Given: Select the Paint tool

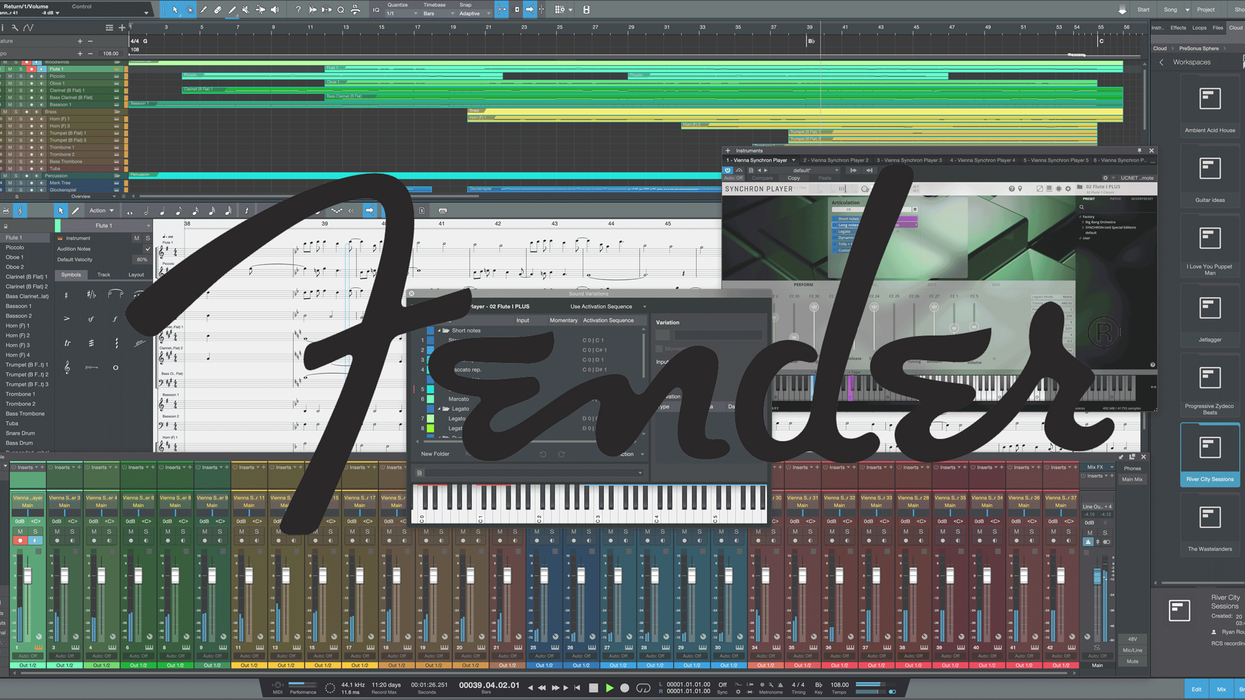Looking at the screenshot, I should coord(231,9).
